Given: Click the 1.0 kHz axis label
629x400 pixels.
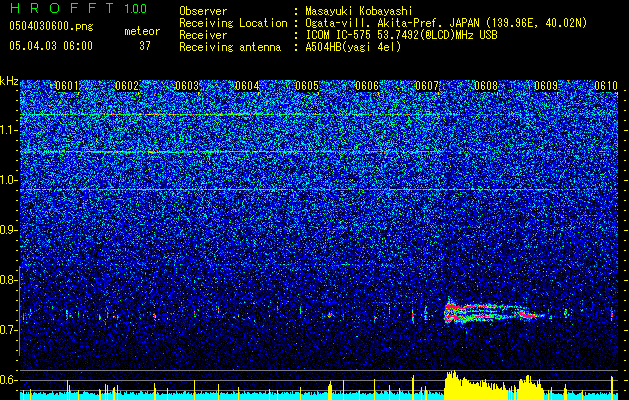Looking at the screenshot, I should (x=9, y=180).
